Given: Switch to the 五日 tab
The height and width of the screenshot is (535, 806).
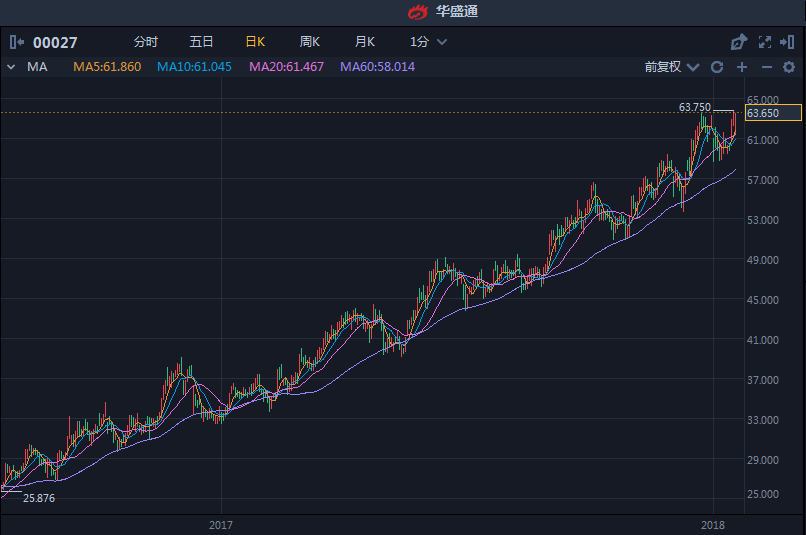Looking at the screenshot, I should point(201,42).
